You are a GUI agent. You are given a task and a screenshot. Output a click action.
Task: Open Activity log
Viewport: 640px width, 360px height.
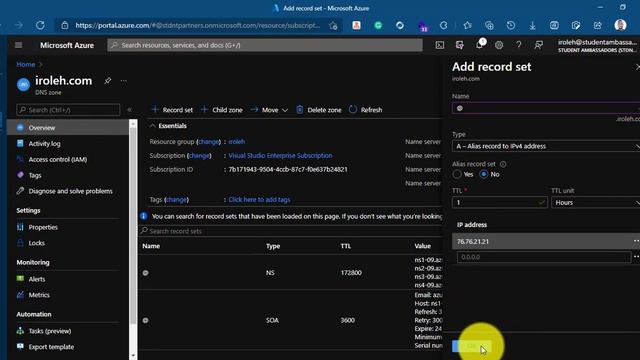(44, 144)
